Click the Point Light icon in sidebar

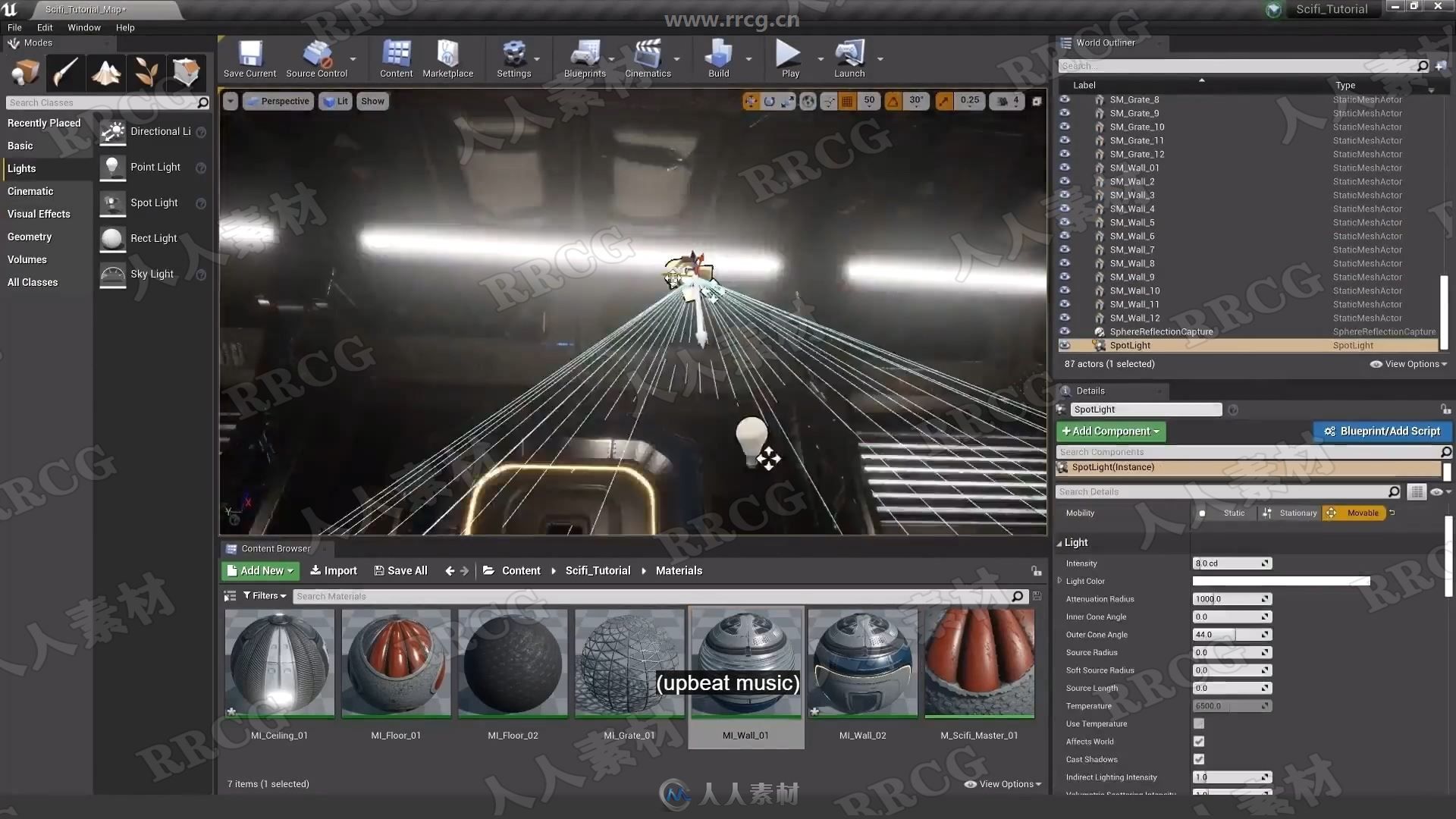(112, 165)
